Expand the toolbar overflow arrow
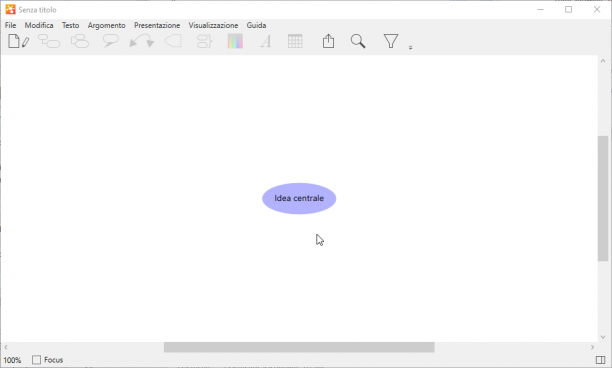 [x=410, y=48]
